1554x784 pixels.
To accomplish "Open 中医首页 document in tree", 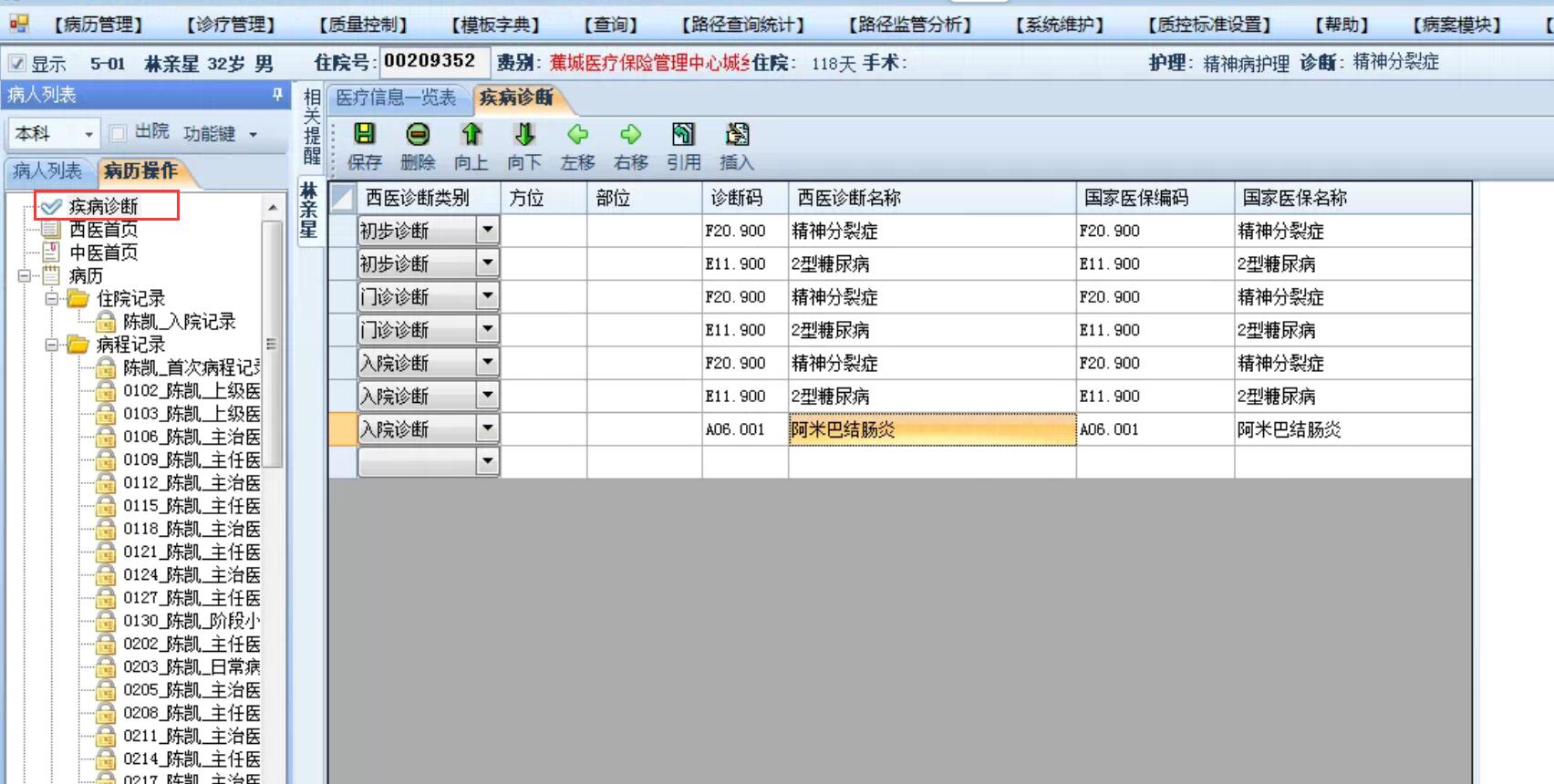I will (103, 253).
